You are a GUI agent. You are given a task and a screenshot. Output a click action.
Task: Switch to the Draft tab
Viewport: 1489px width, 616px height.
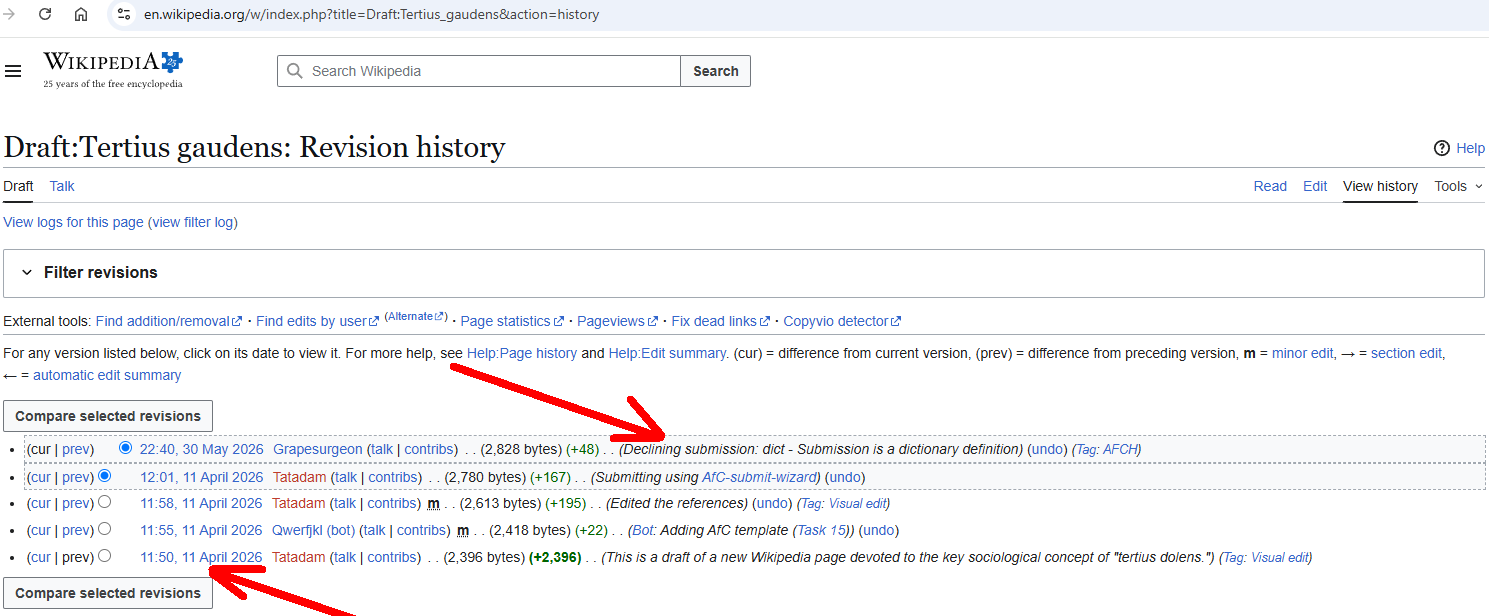pos(18,186)
